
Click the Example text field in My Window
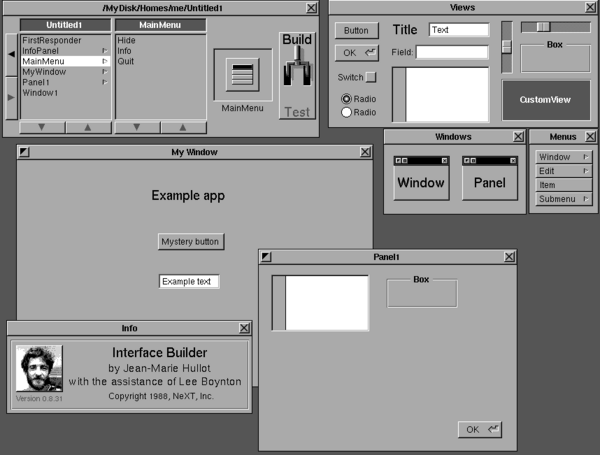189,282
